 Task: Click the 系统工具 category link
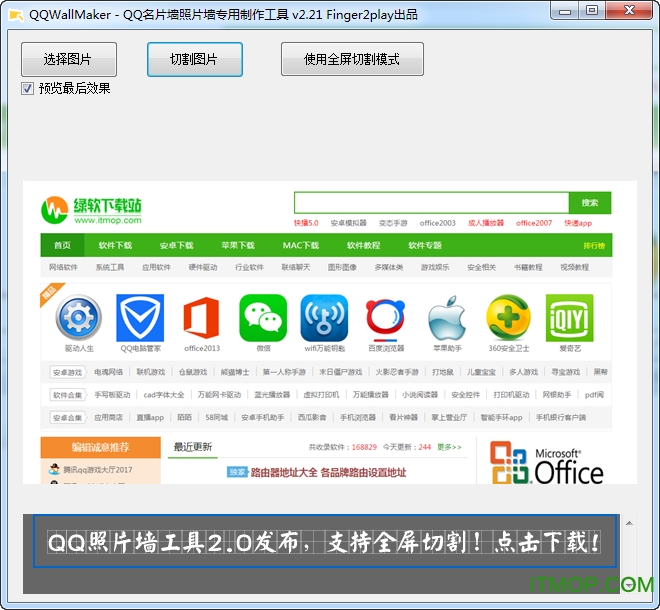click(x=109, y=267)
